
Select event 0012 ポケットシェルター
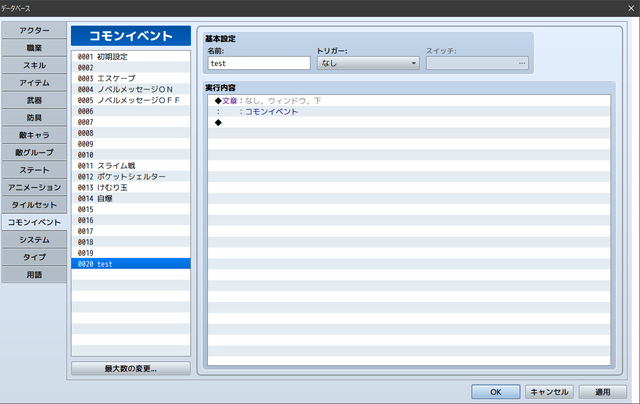click(x=131, y=177)
